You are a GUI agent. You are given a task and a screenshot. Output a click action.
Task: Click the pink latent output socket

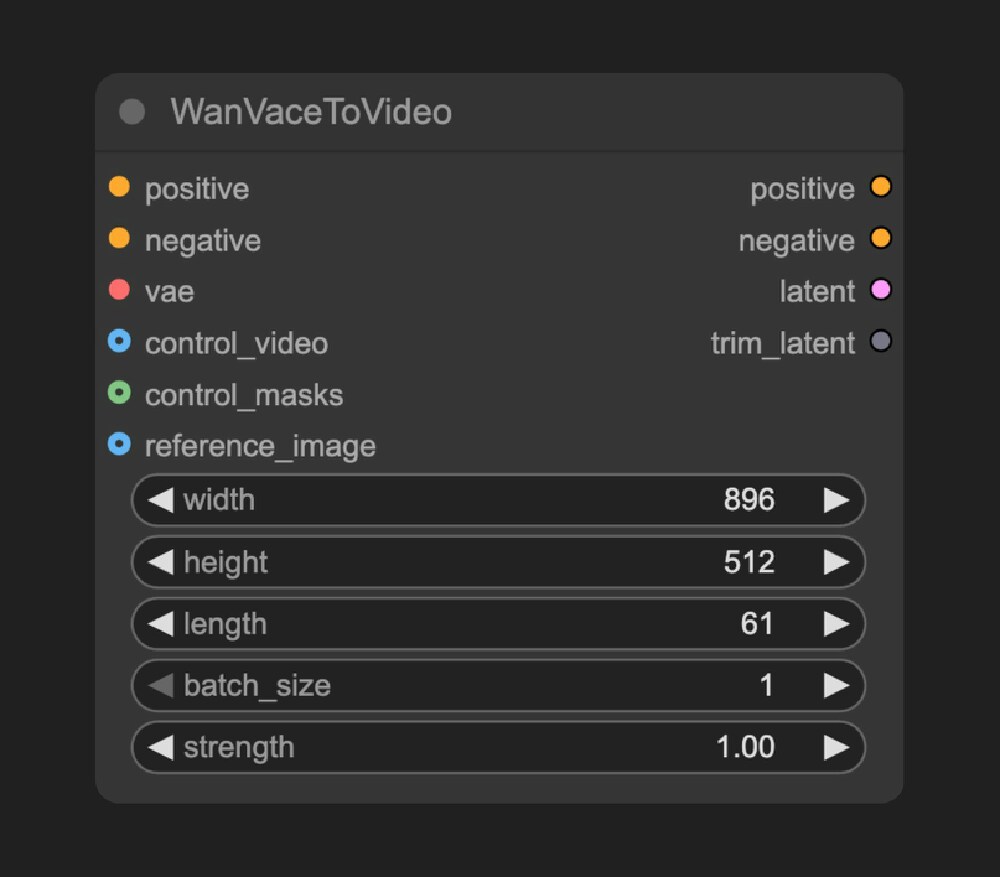tap(880, 290)
